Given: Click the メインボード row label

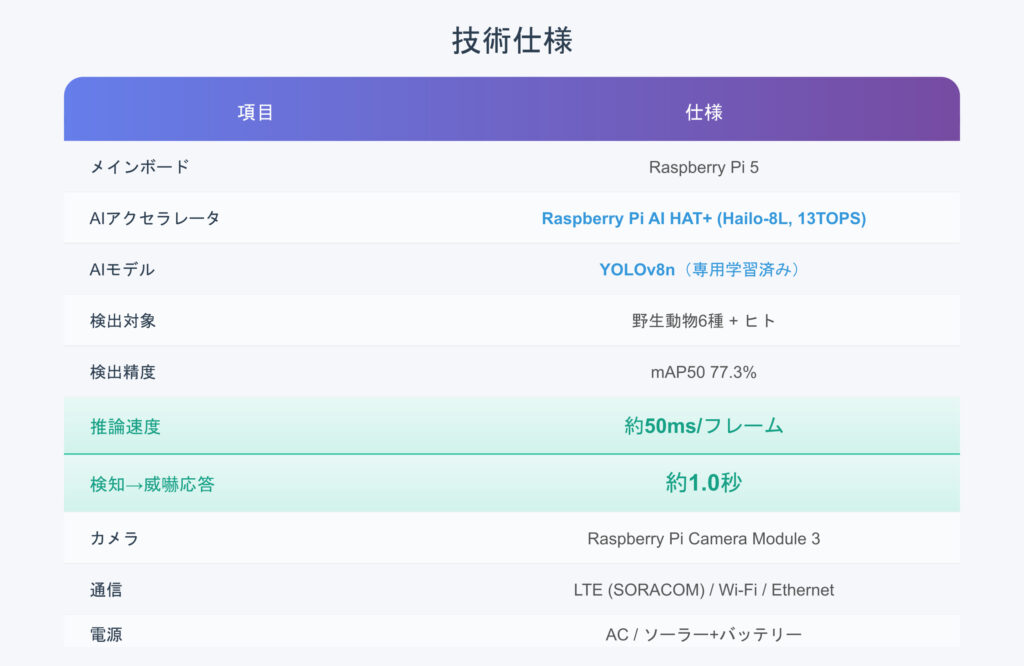Looking at the screenshot, I should tap(139, 167).
